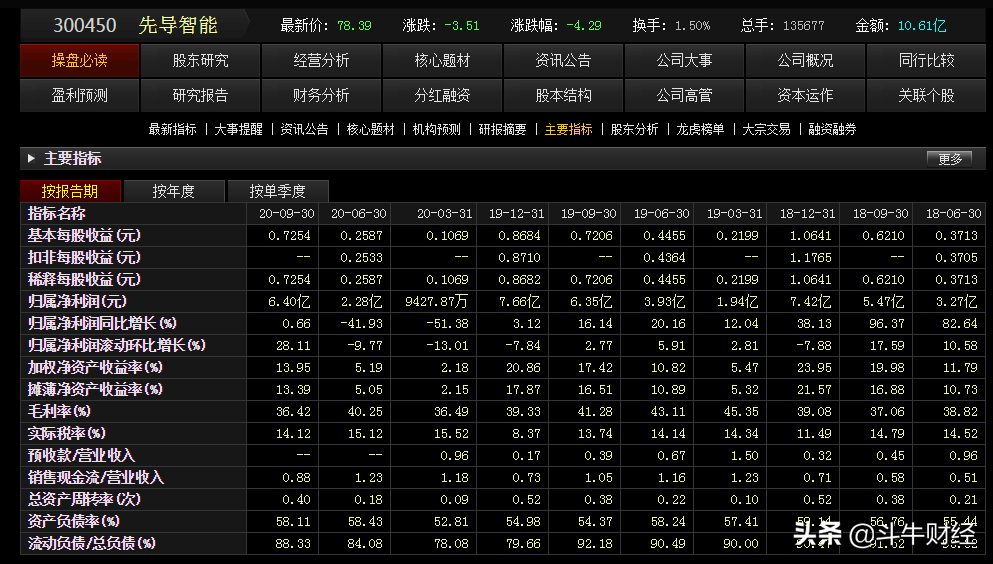Select 总资产周转率(次) row label
Image resolution: width=993 pixels, height=564 pixels.
pyautogui.click(x=84, y=499)
